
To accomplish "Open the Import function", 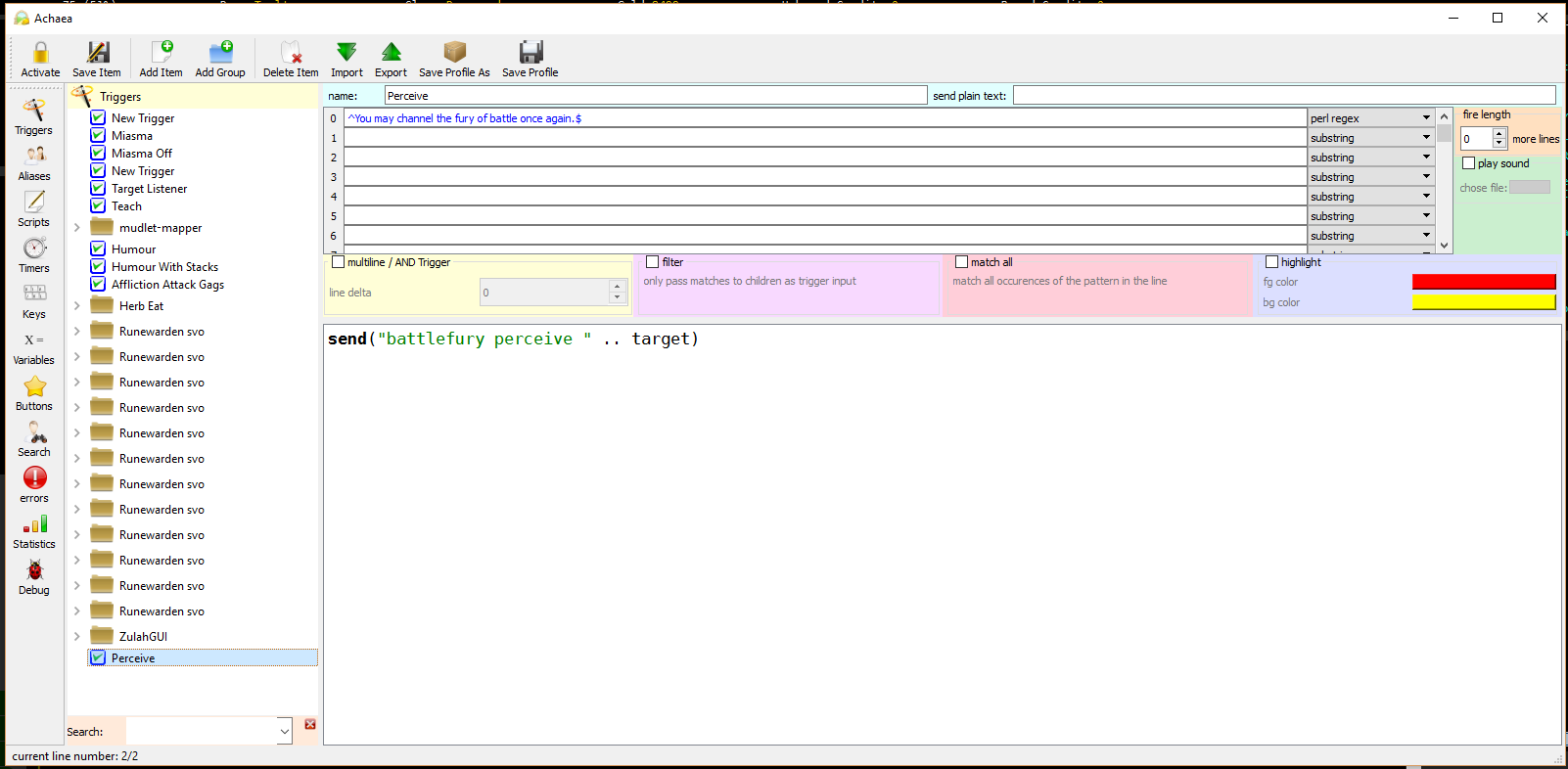I will [x=346, y=60].
